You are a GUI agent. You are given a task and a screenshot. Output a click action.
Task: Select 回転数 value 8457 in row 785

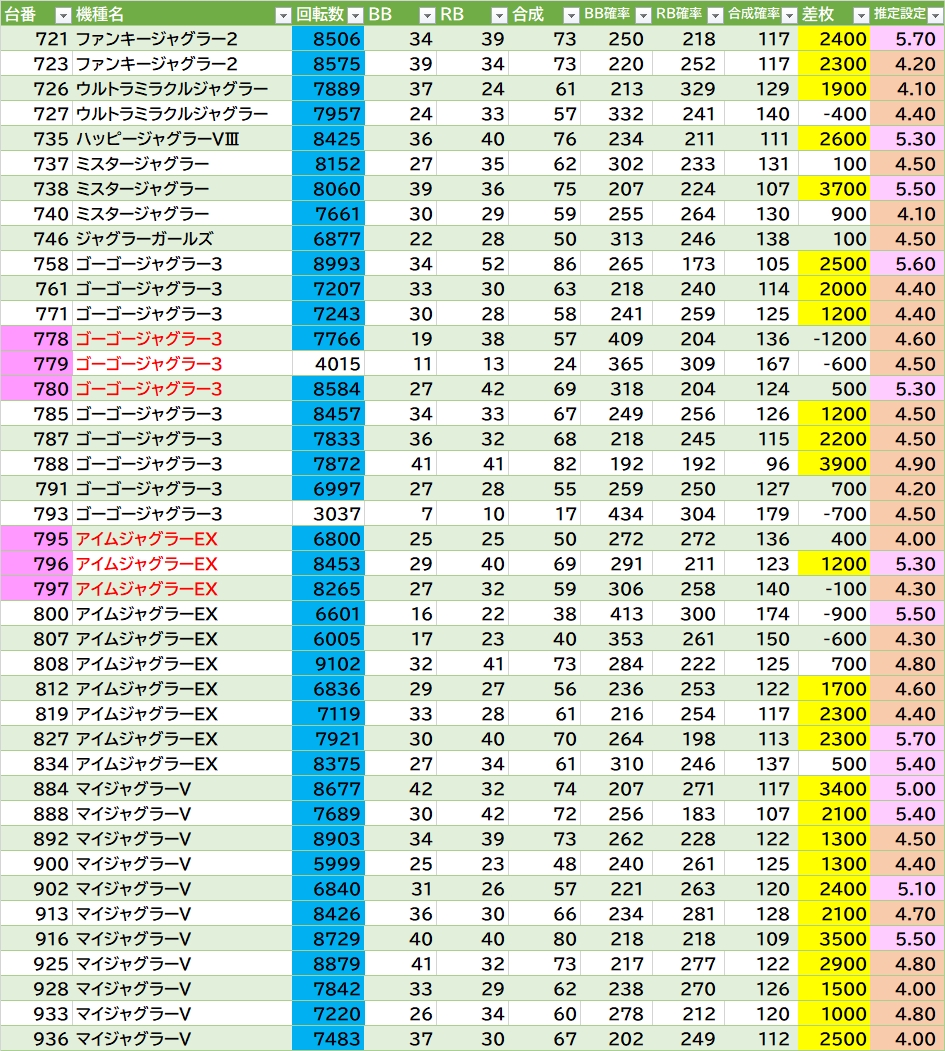[328, 414]
